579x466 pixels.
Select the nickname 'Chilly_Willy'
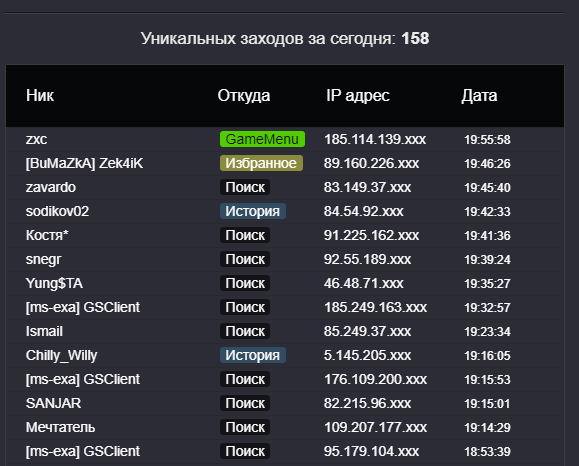coord(61,356)
